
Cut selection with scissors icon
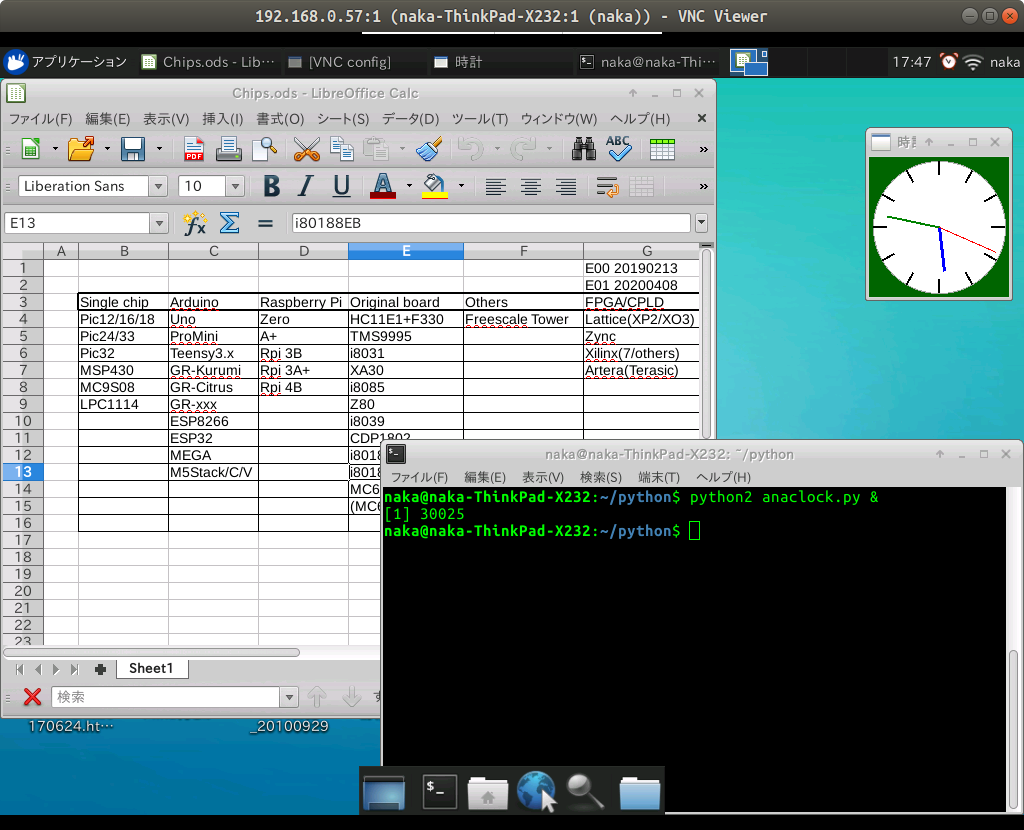tap(306, 149)
